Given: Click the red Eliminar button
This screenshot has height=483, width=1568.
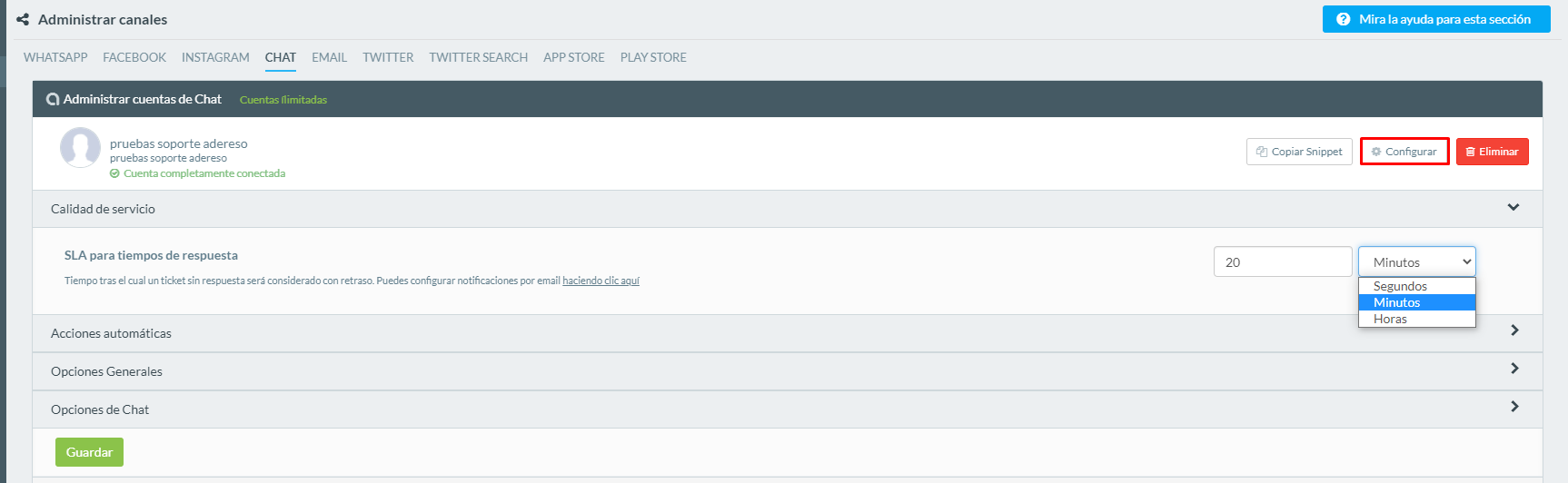Looking at the screenshot, I should click(1492, 152).
